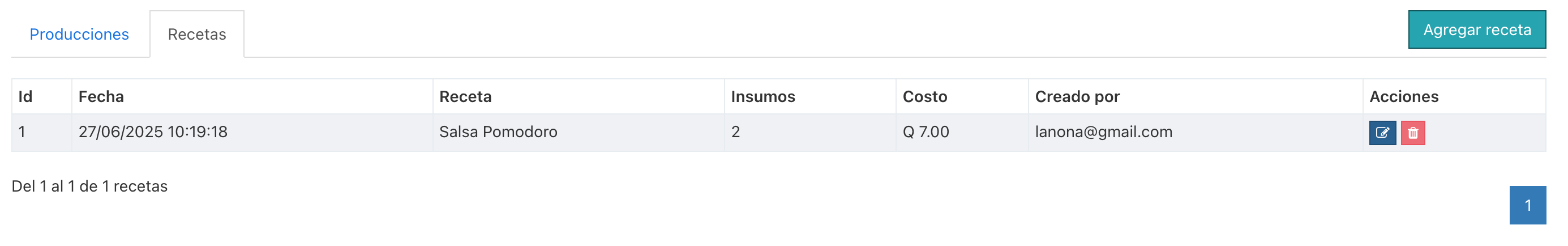1568x246 pixels.
Task: Select the Recetas tab
Action: (197, 34)
